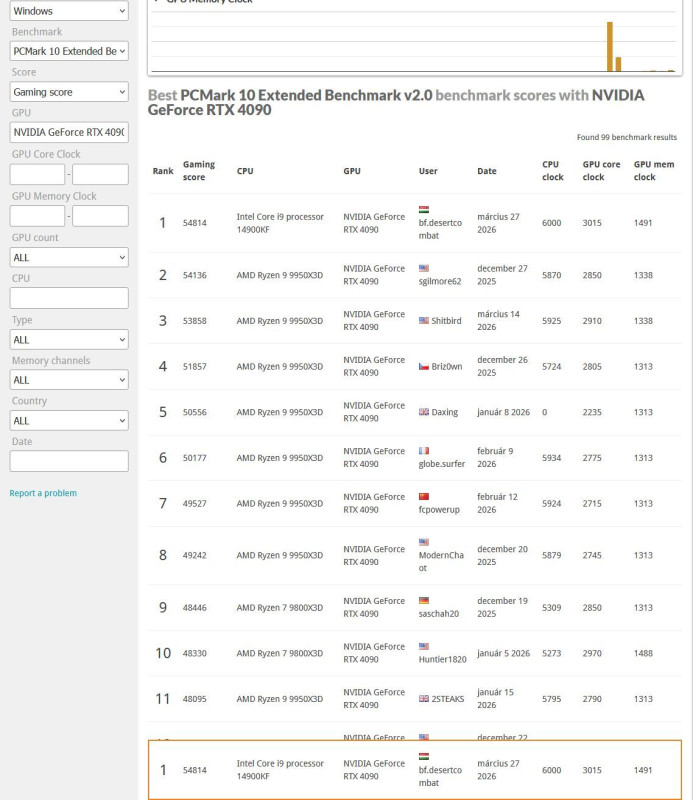Click the AMD Ryzen 7 9800X3D cell in rank 9

coord(280,607)
